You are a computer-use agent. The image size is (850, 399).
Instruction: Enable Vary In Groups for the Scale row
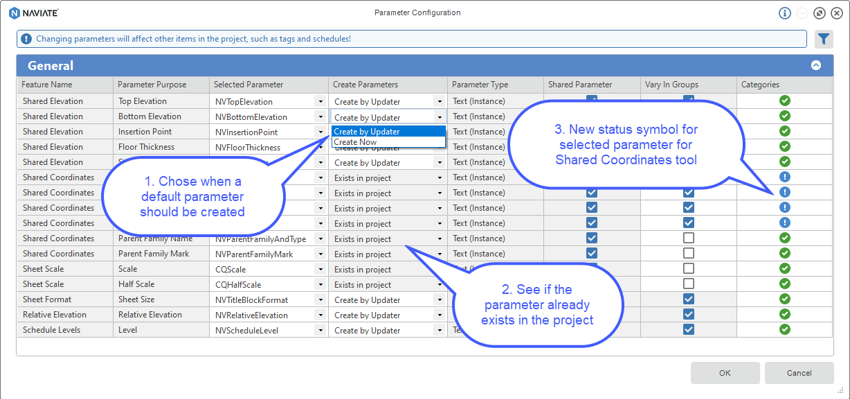pyautogui.click(x=688, y=268)
